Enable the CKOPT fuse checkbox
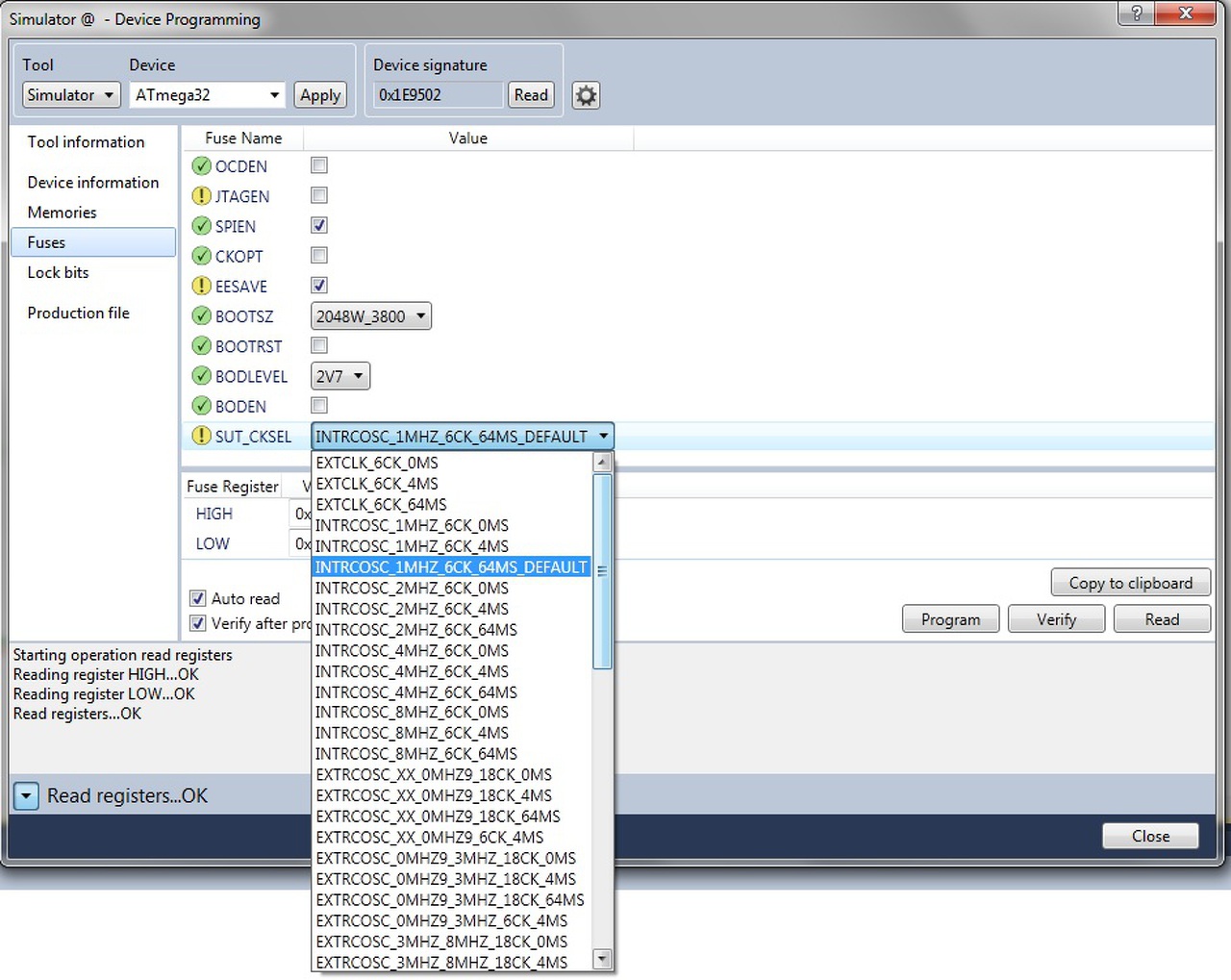Image resolution: width=1231 pixels, height=980 pixels. [319, 255]
